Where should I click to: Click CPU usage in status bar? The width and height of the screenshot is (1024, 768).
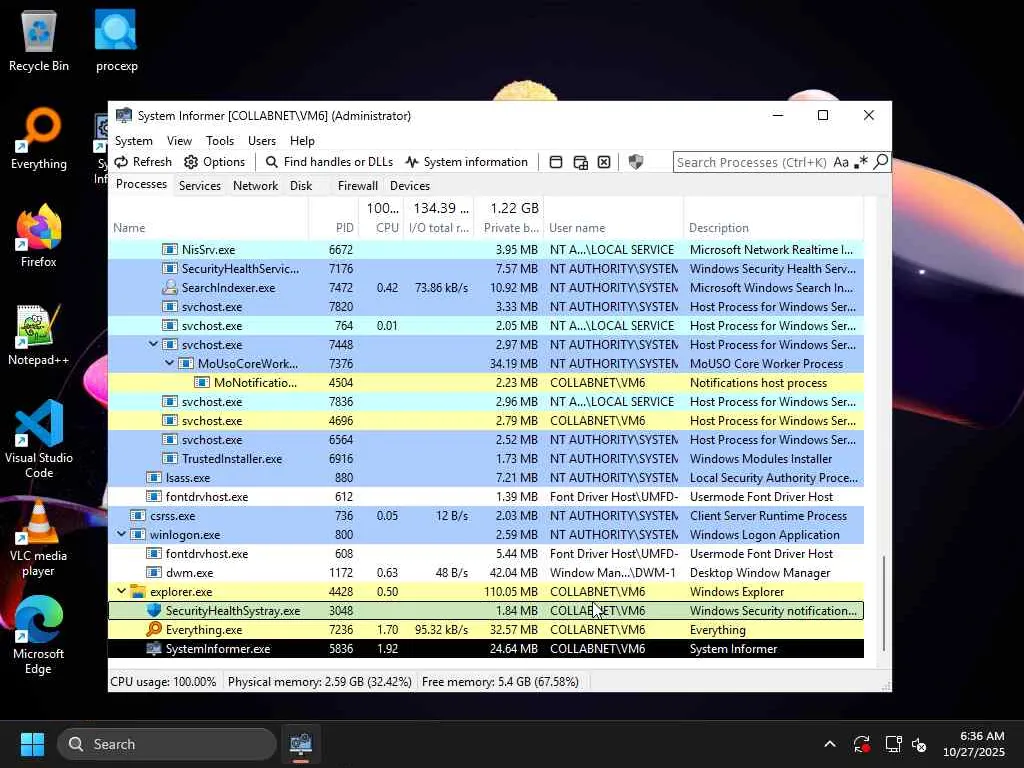click(x=163, y=682)
